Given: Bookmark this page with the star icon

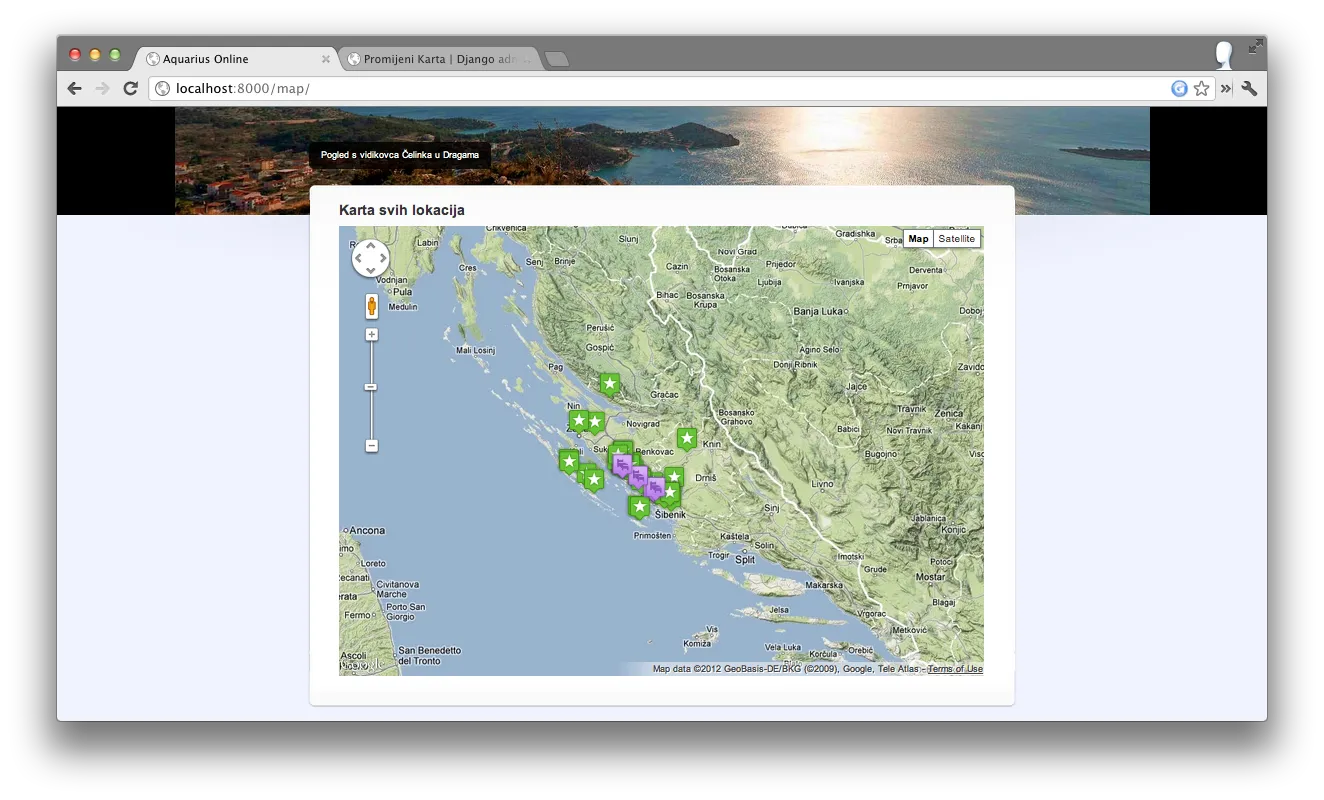Looking at the screenshot, I should point(1201,89).
